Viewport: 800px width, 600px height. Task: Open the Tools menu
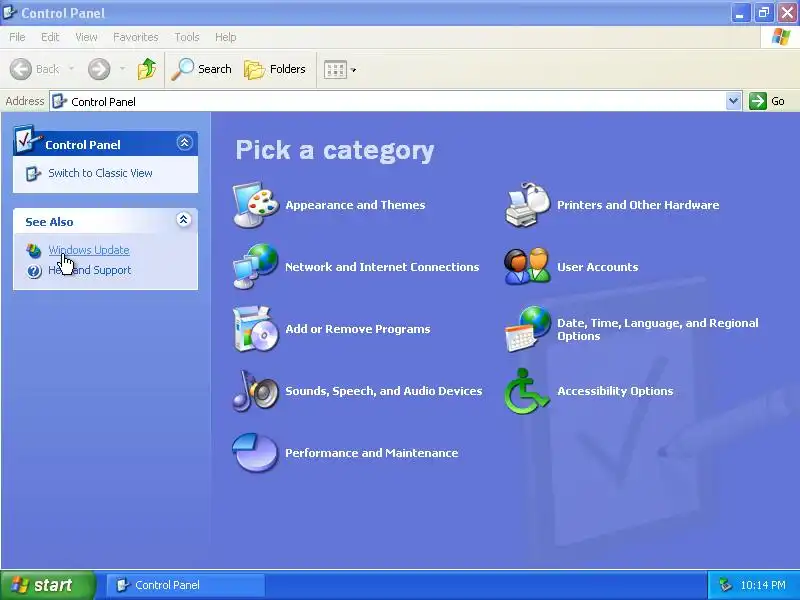click(x=187, y=37)
